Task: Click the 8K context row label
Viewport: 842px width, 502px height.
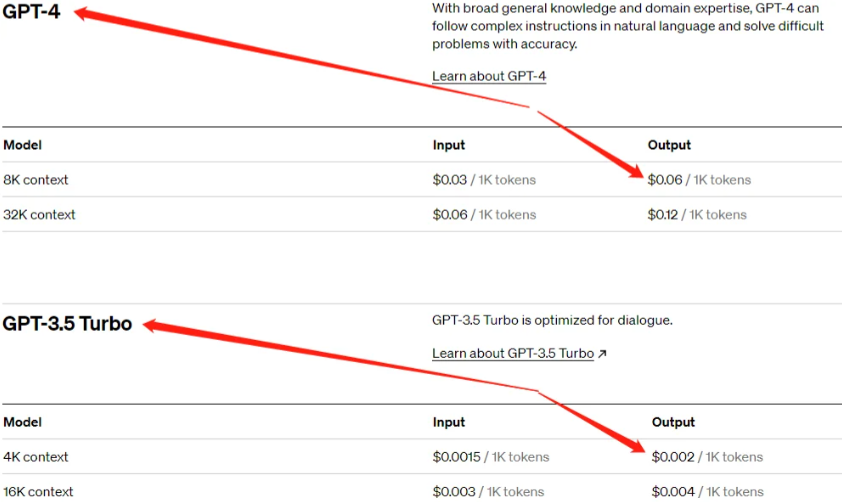Action: 36,180
